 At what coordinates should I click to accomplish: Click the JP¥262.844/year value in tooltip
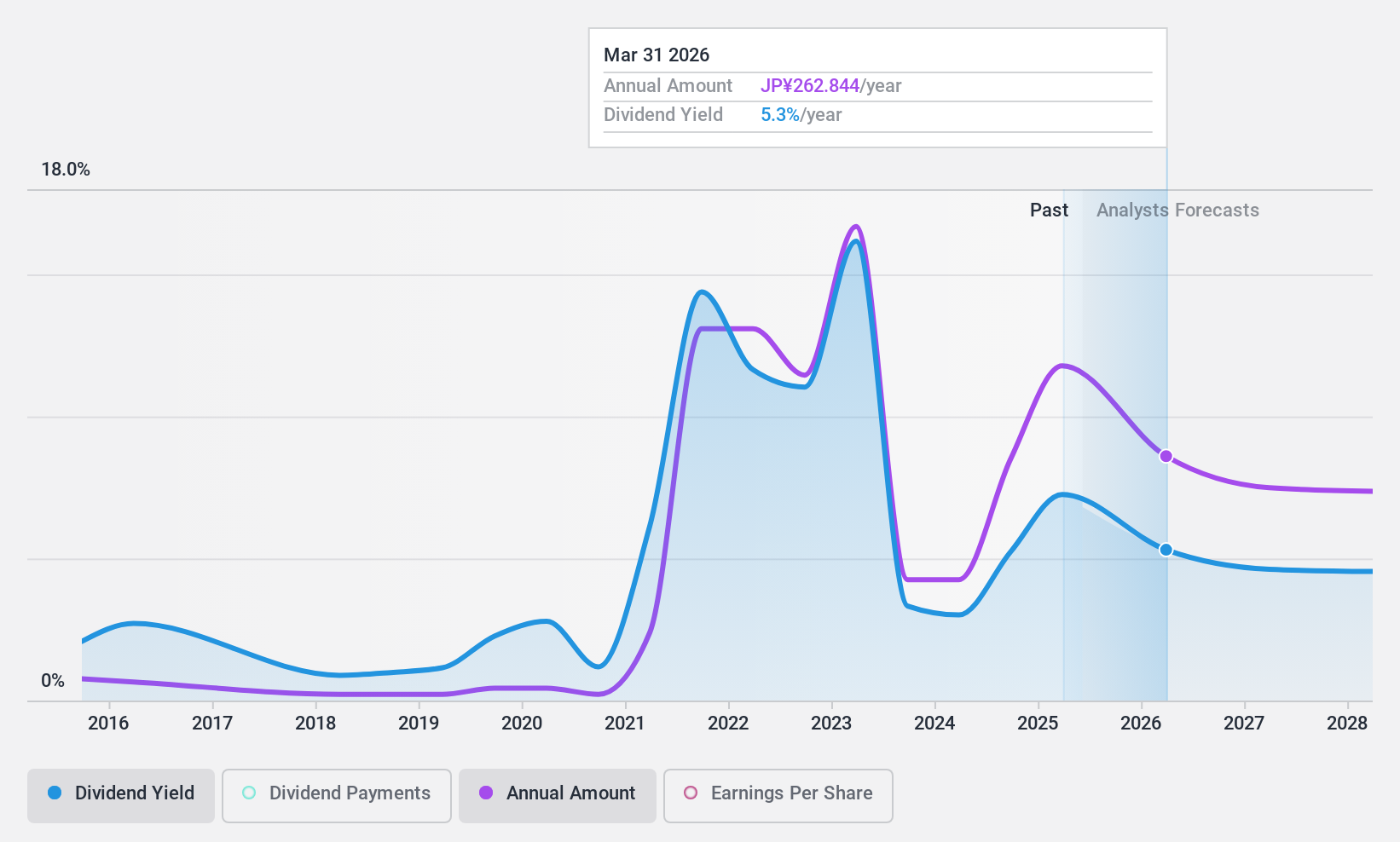[831, 86]
